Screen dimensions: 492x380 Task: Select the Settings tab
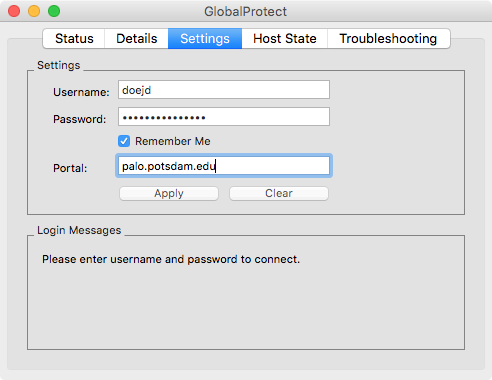(205, 39)
